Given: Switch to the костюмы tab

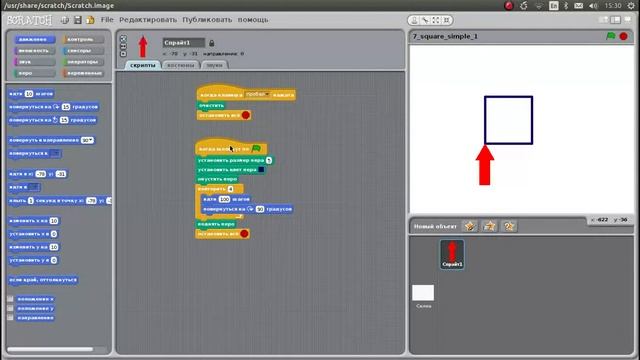Looking at the screenshot, I should point(181,65).
